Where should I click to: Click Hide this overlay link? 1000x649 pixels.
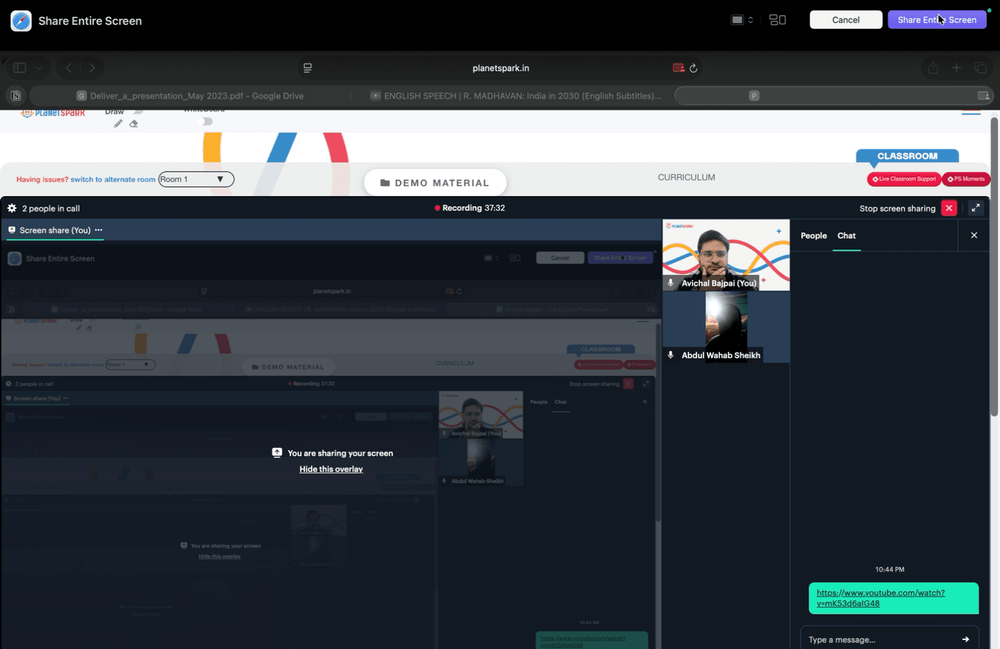pyautogui.click(x=331, y=469)
